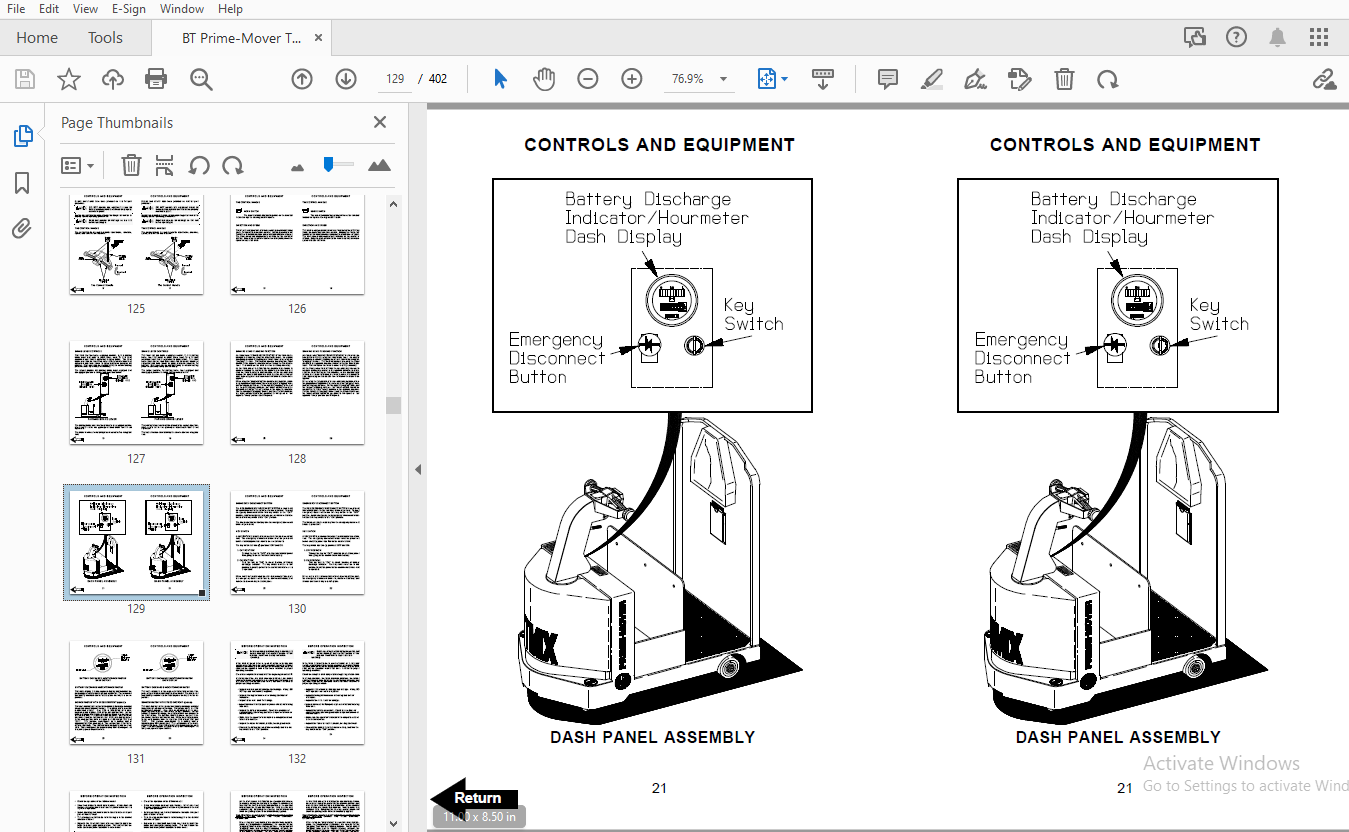The image size is (1349, 832).
Task: Bookmark this file with the star icon
Action: [x=68, y=79]
